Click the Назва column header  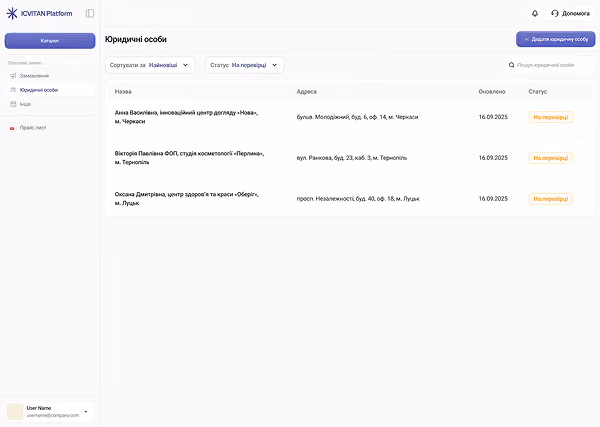123,92
